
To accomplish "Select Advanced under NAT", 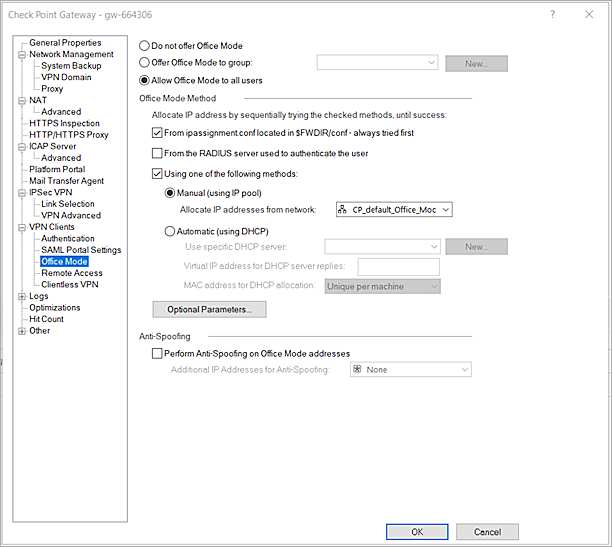I will [x=61, y=112].
